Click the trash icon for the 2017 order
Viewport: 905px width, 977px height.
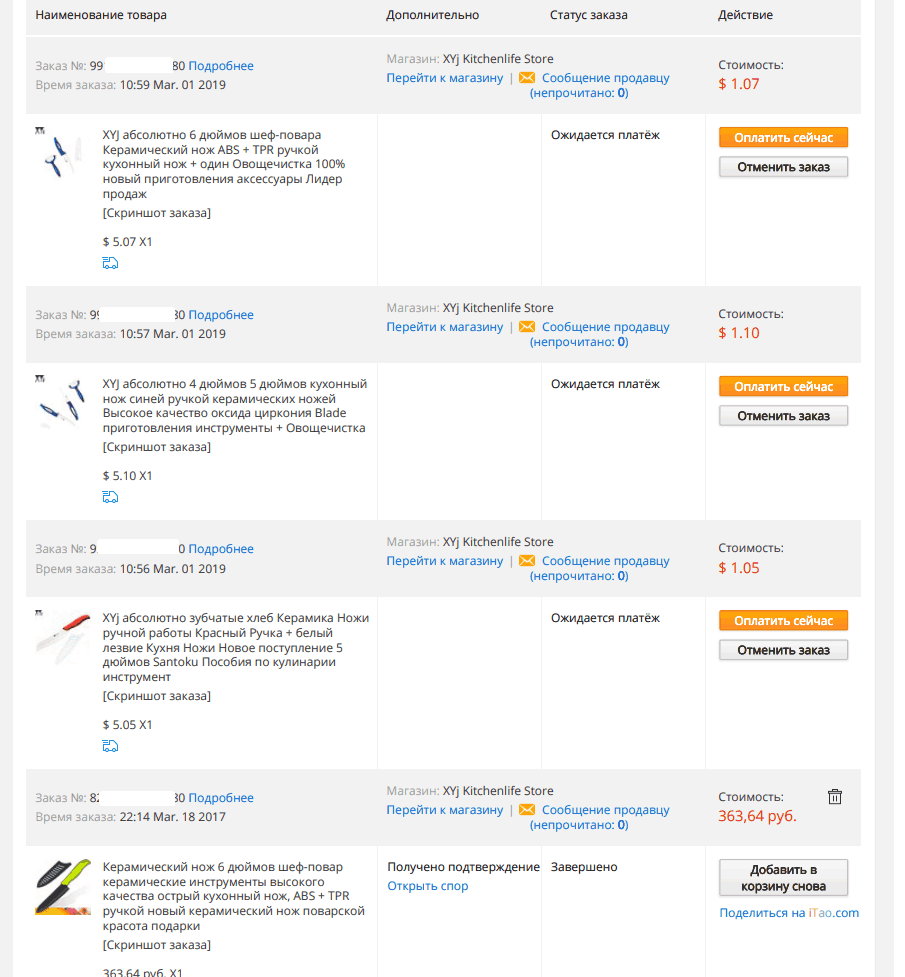835,797
